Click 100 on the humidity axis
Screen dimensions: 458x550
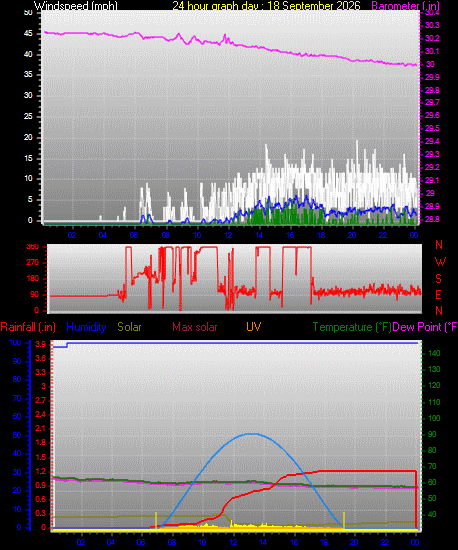click(15, 342)
